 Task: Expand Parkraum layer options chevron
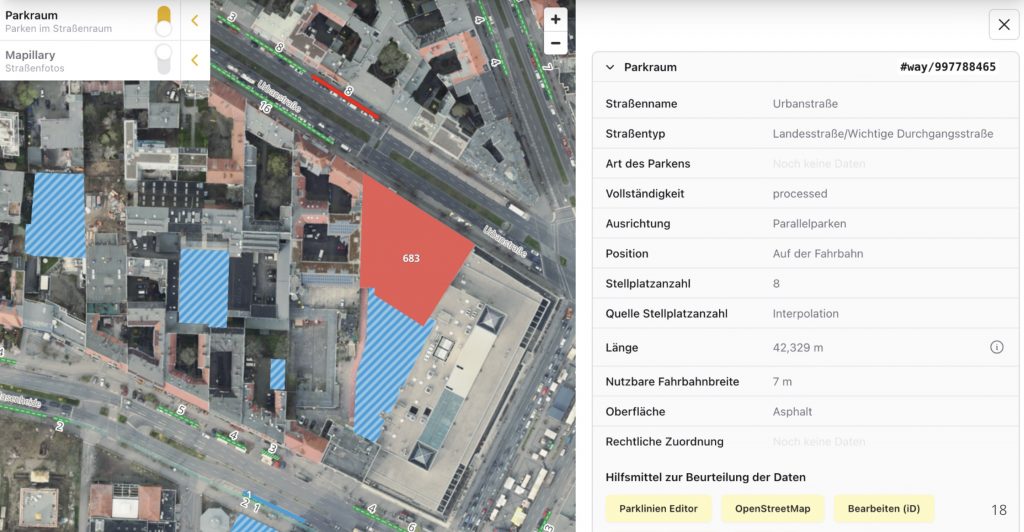click(195, 20)
